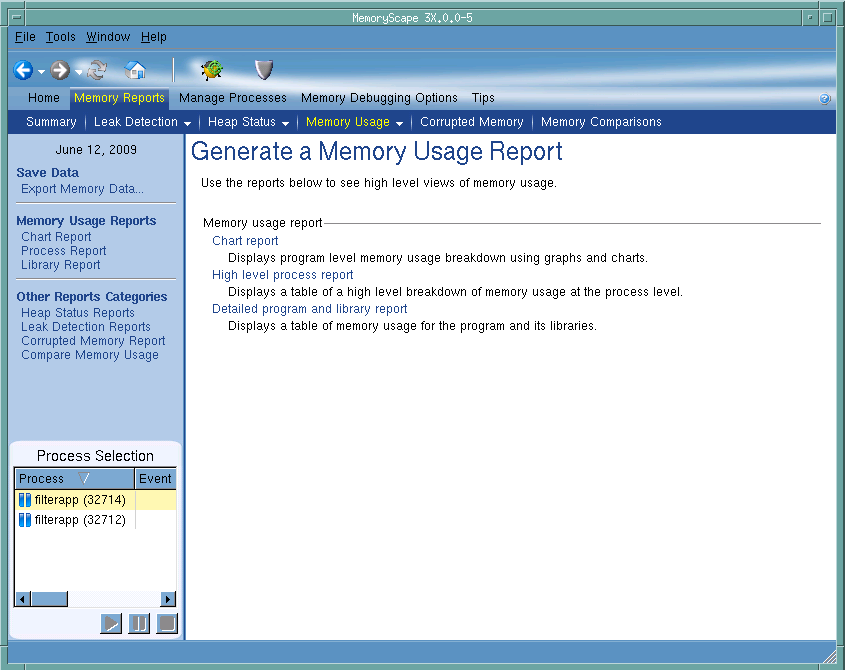
Task: Open the Back history dropdown arrow
Action: tap(41, 72)
